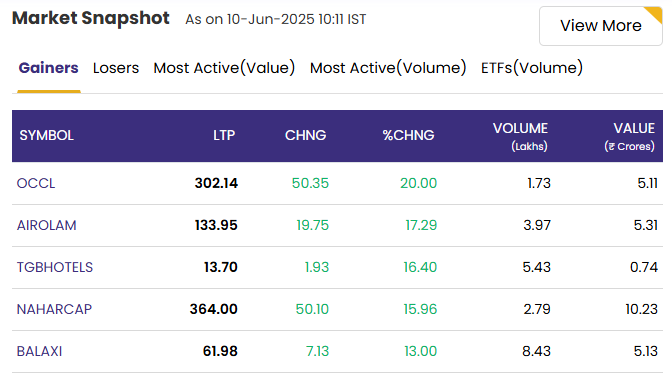Open the BALAXI stock symbol link
The image size is (672, 381).
[x=39, y=351]
